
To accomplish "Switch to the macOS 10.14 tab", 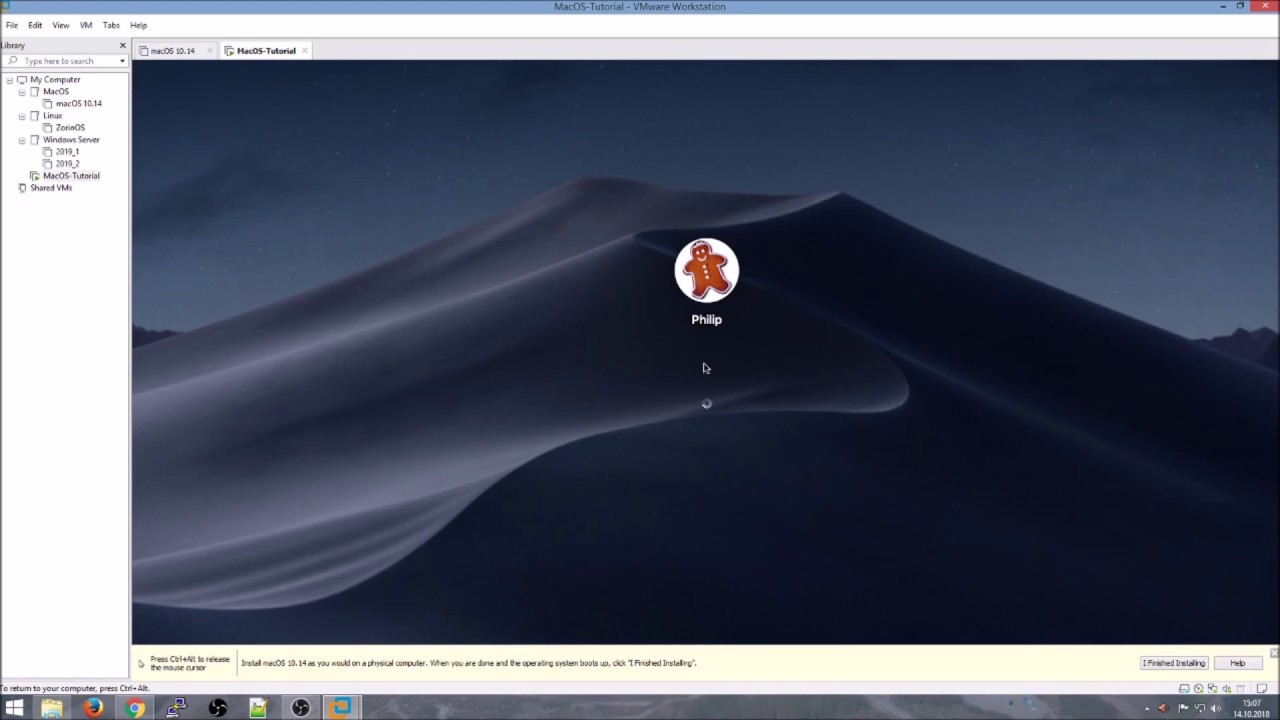I will [x=173, y=51].
